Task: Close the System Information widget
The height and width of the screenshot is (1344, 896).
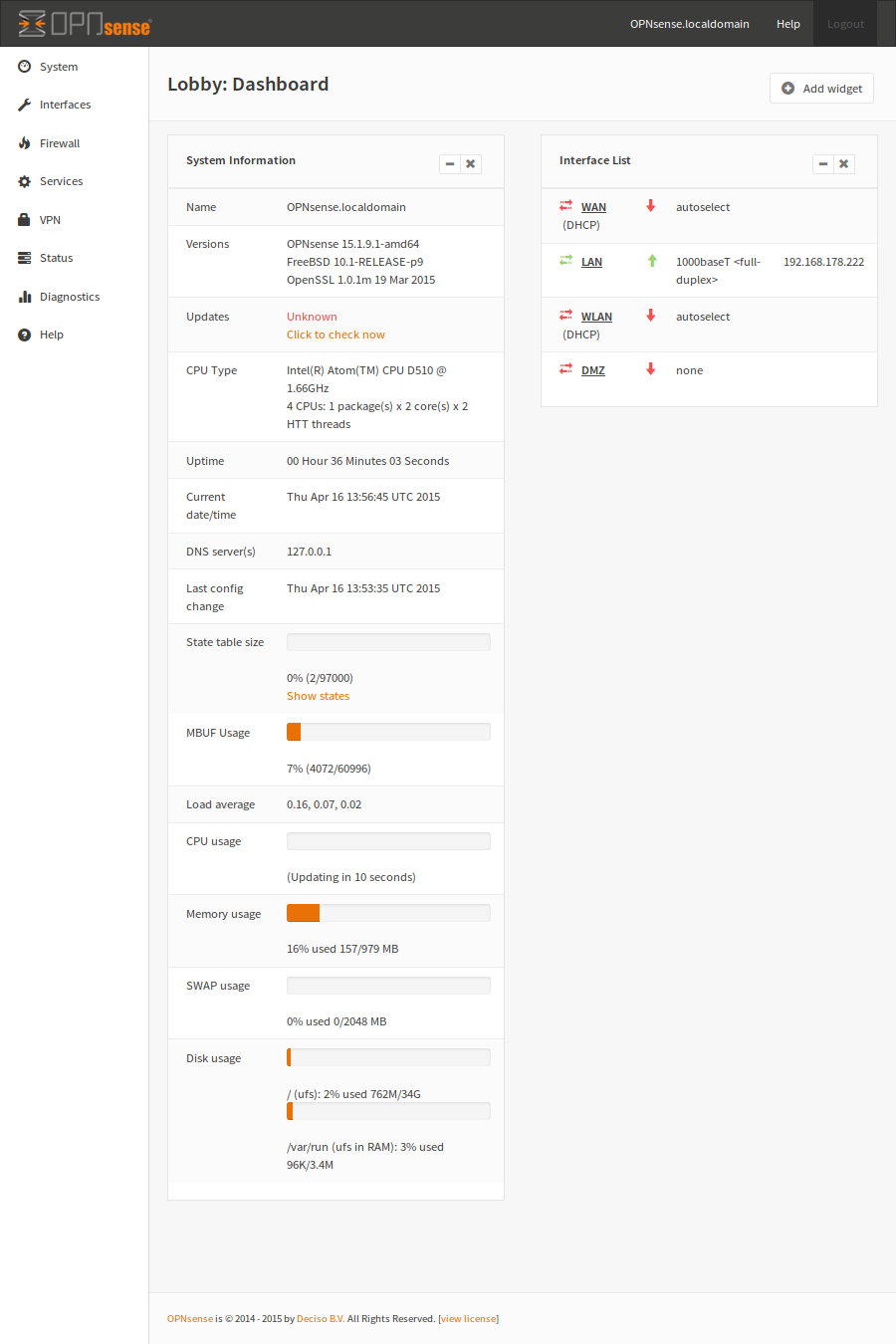Action: [471, 164]
